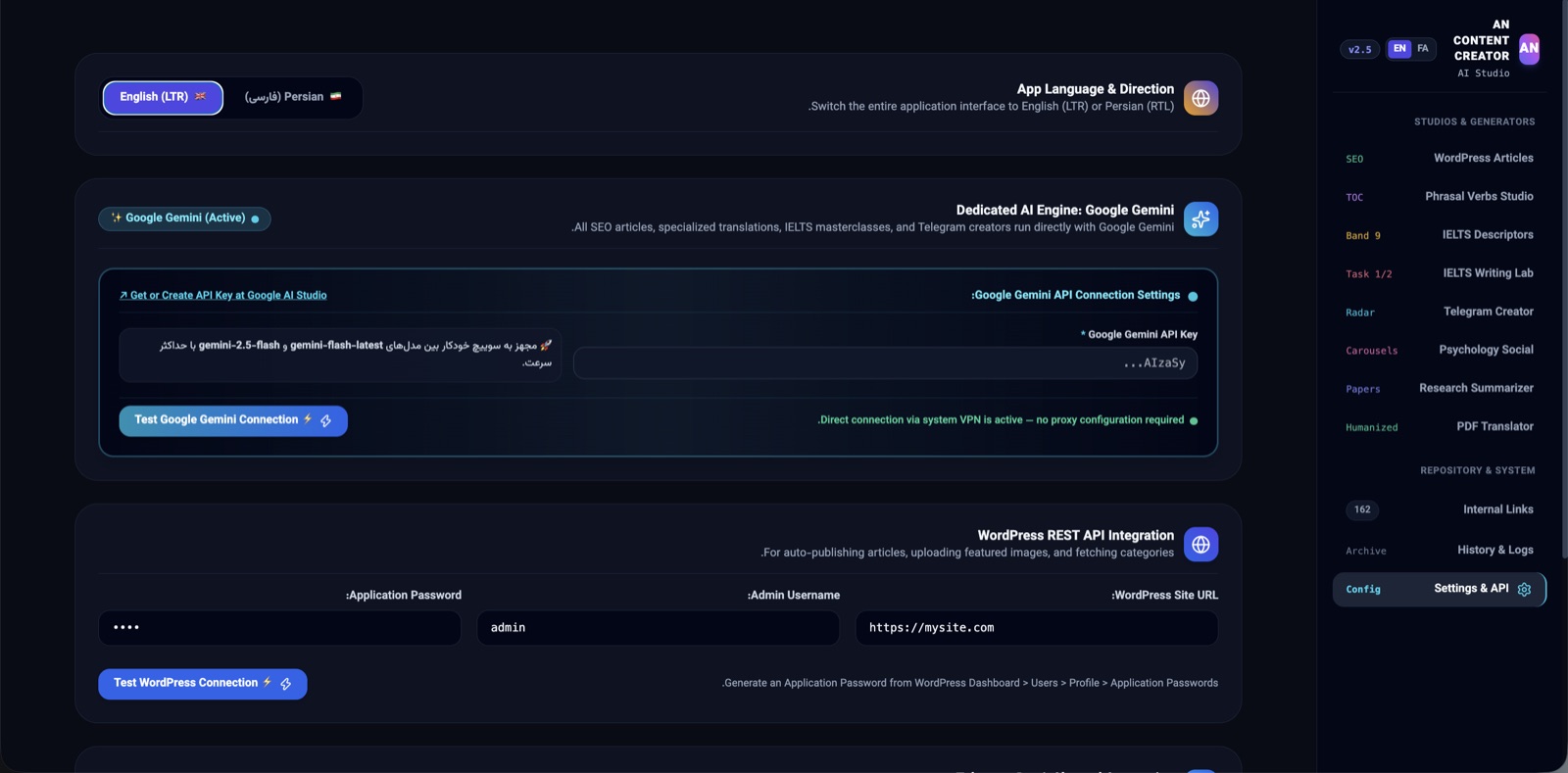Click the v2.5 version badge
Image resolution: width=1568 pixels, height=773 pixels.
(1360, 49)
